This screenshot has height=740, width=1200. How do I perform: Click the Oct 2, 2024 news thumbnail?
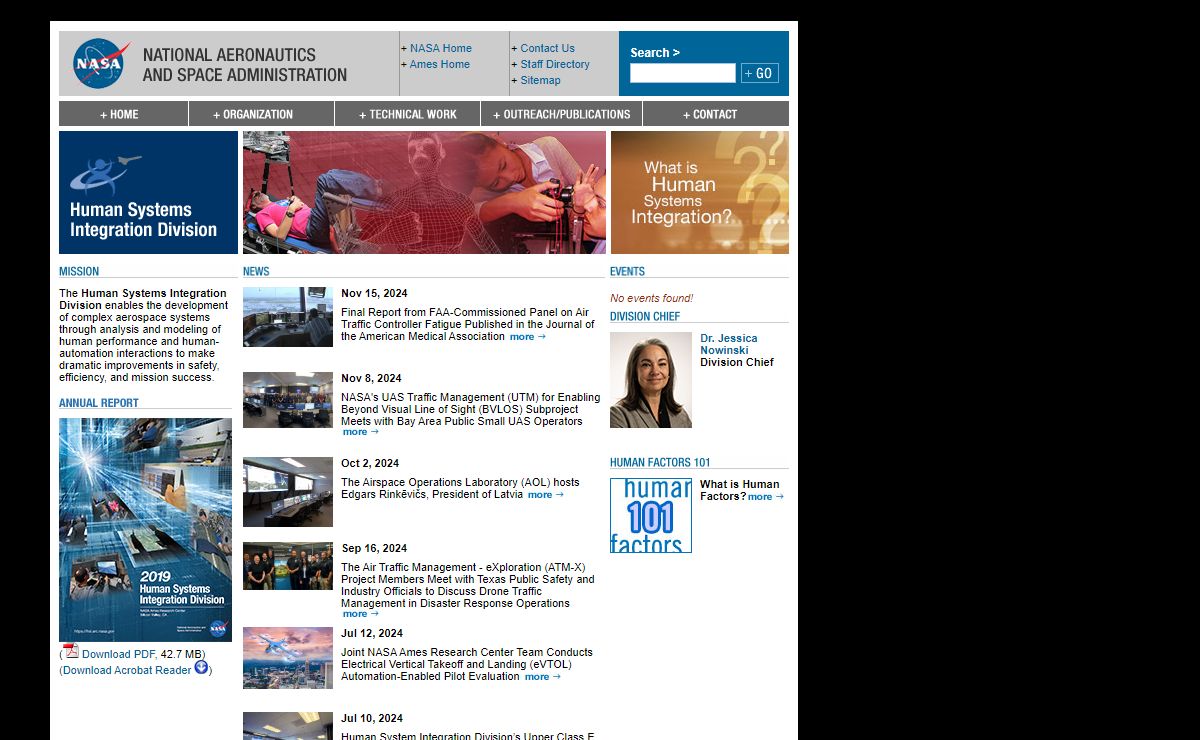point(288,492)
